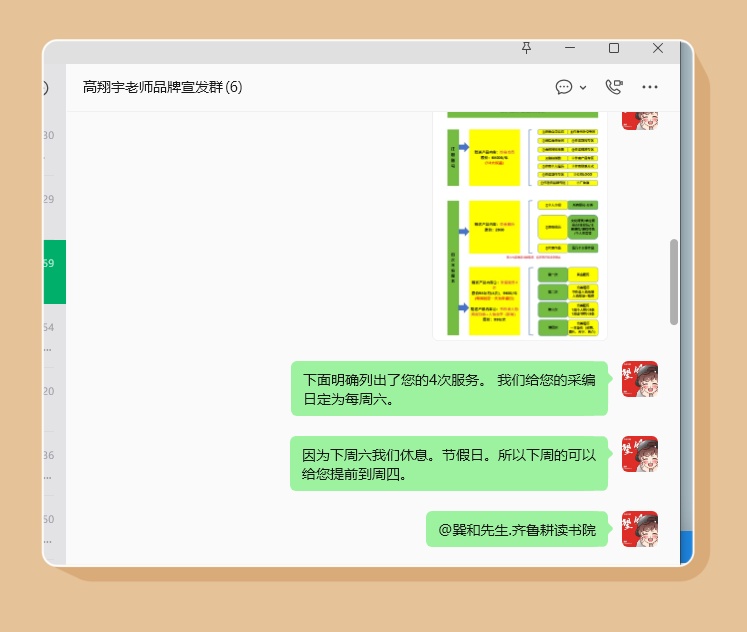This screenshot has height=632, width=747.
Task: Select the message about 提前到周四
Action: click(449, 464)
